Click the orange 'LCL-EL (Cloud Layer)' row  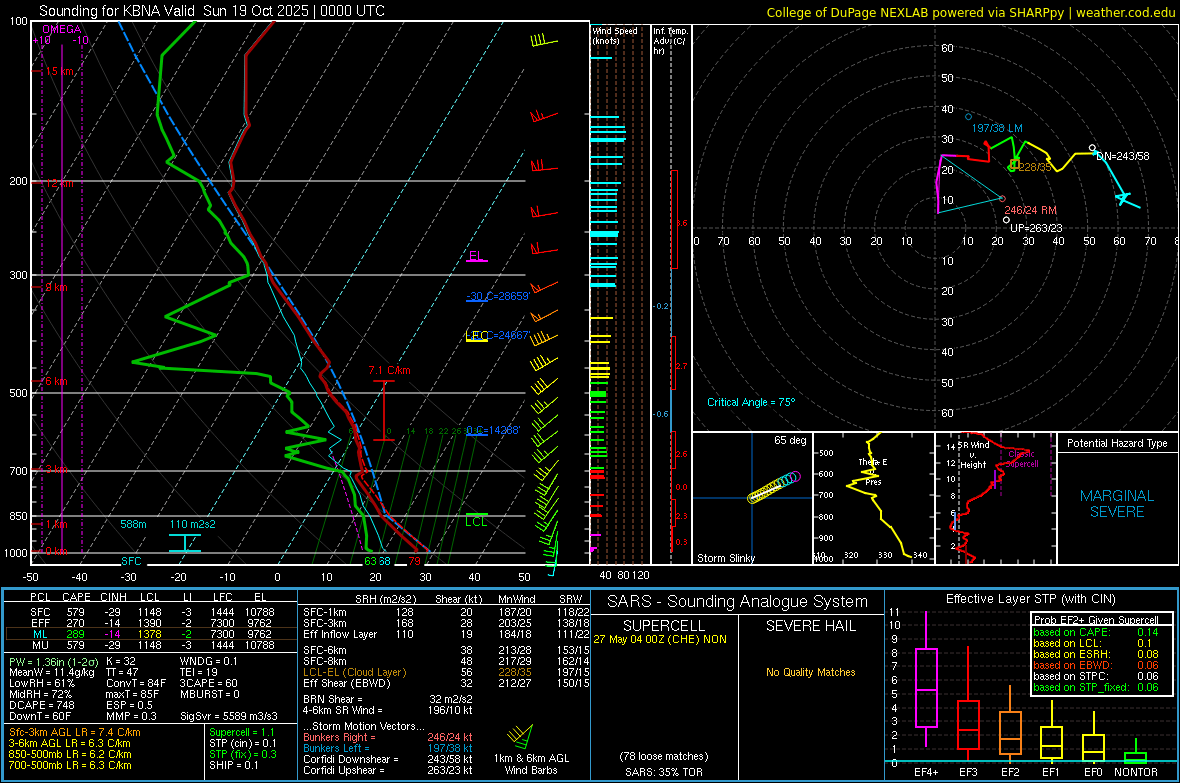pyautogui.click(x=446, y=672)
